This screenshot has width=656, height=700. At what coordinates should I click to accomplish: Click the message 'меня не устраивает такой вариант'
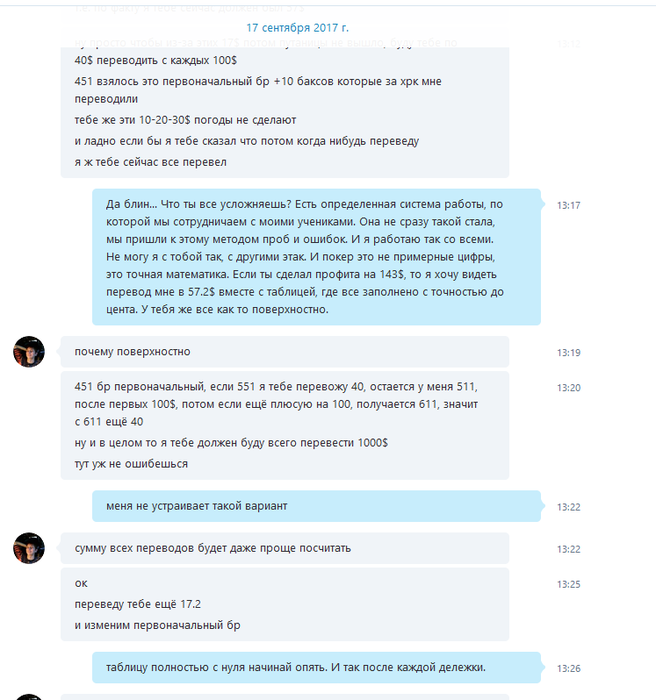(x=196, y=506)
